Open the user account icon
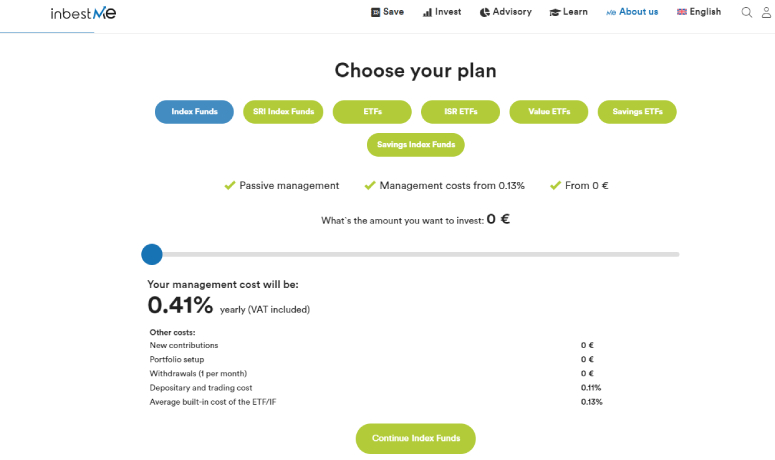This screenshot has width=775, height=460. coord(767,12)
